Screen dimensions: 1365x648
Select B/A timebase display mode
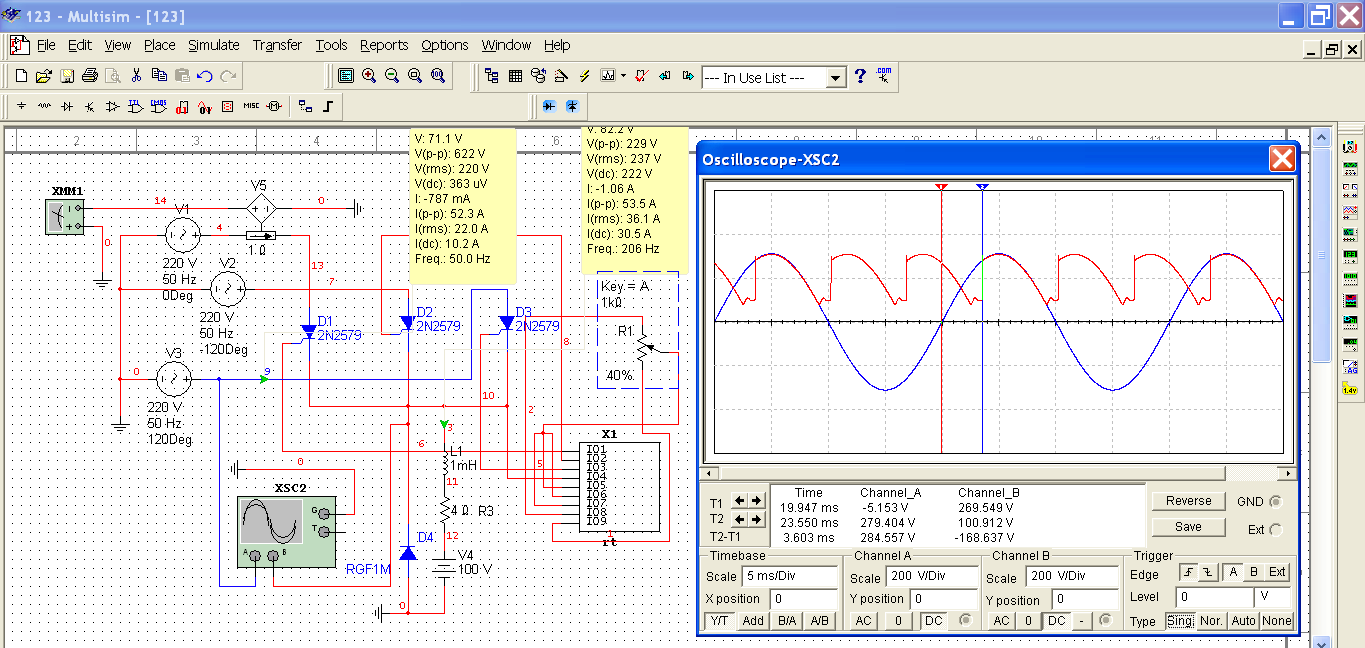click(x=786, y=621)
